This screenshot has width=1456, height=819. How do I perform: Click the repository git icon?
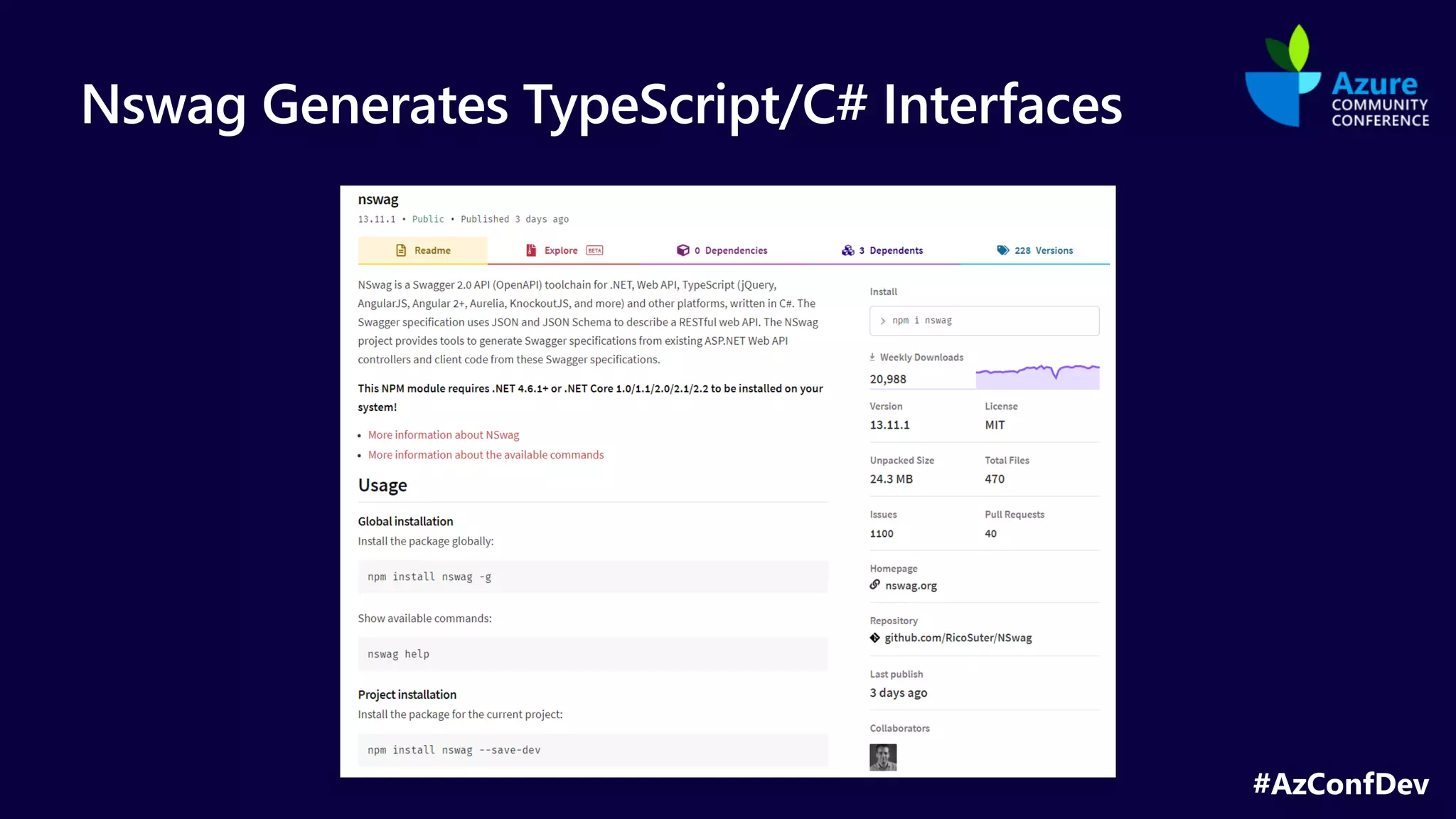[x=875, y=638]
